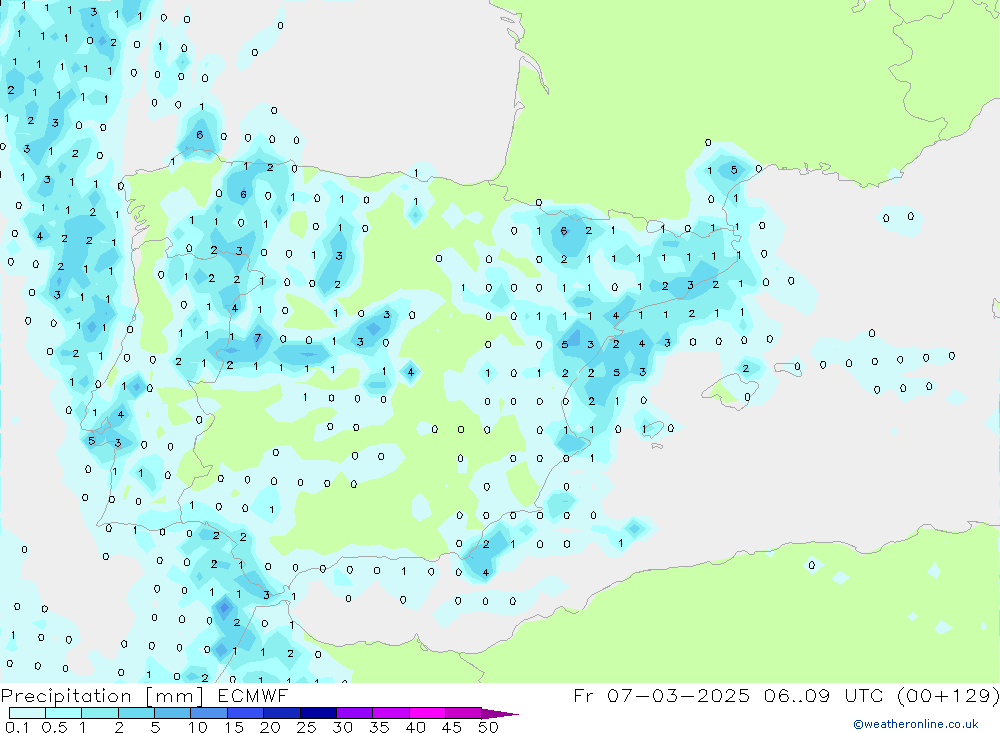Click the legend arrow tip above 50 mm
The image size is (1000, 733).
[x=501, y=714]
